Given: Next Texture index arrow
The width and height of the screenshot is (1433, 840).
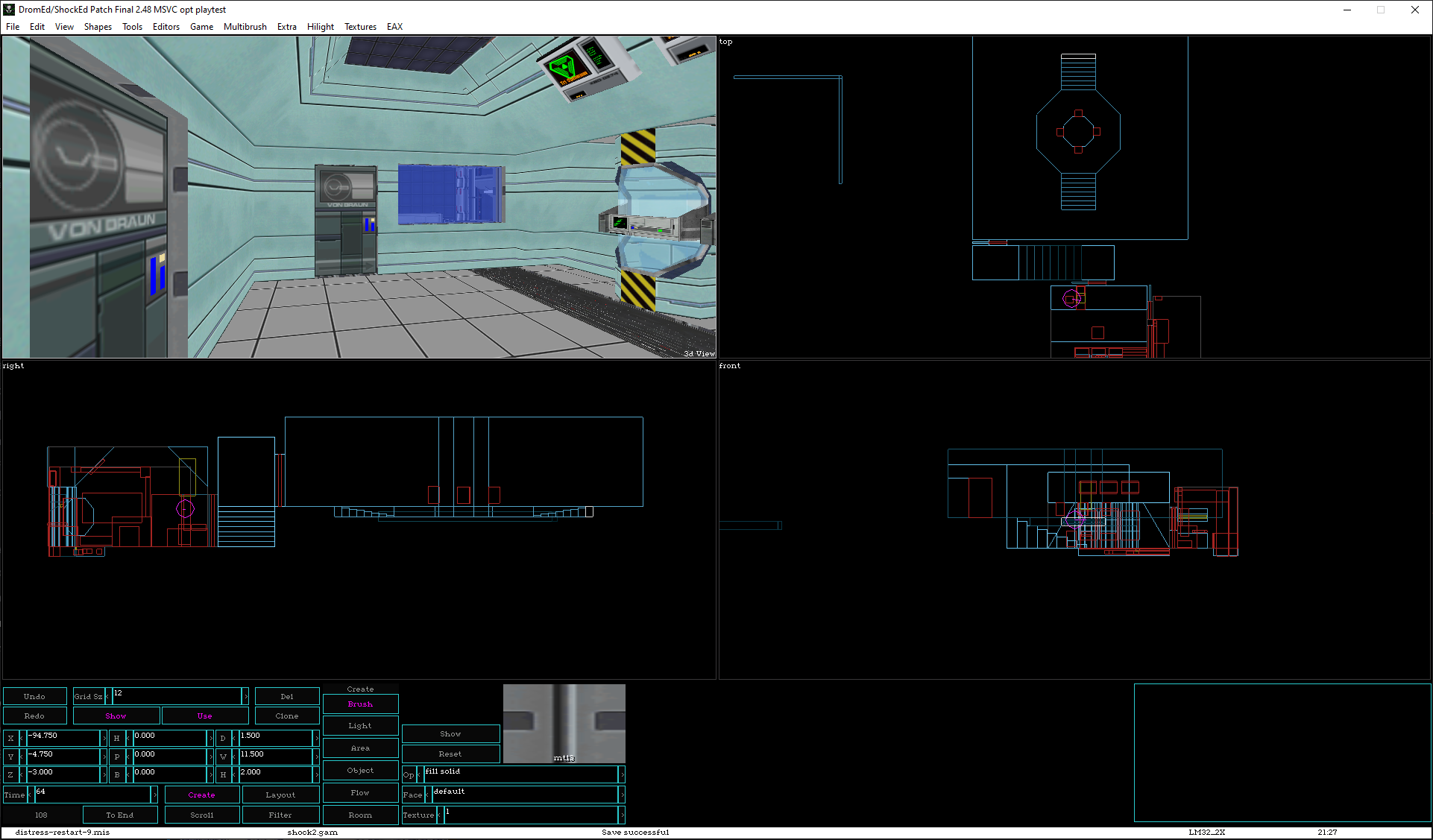Looking at the screenshot, I should [x=622, y=815].
